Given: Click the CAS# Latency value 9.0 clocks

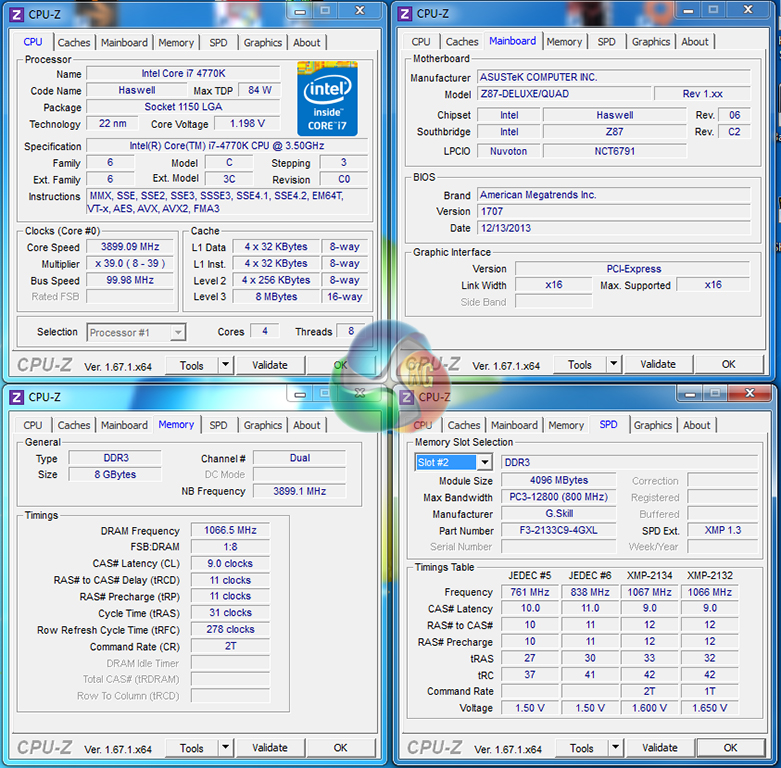Looking at the screenshot, I should (230, 563).
